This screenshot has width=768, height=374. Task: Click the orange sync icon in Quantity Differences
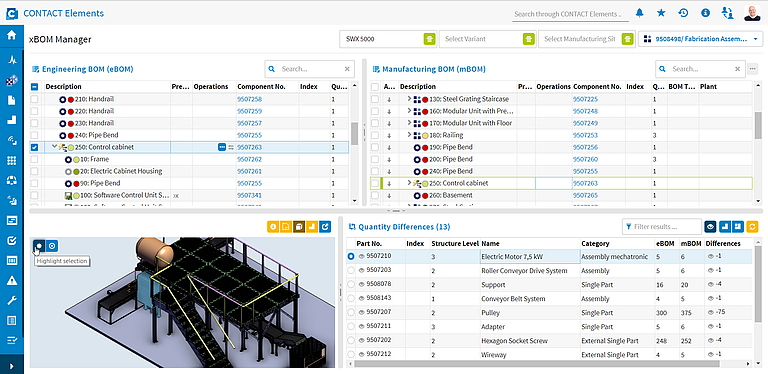[752, 227]
